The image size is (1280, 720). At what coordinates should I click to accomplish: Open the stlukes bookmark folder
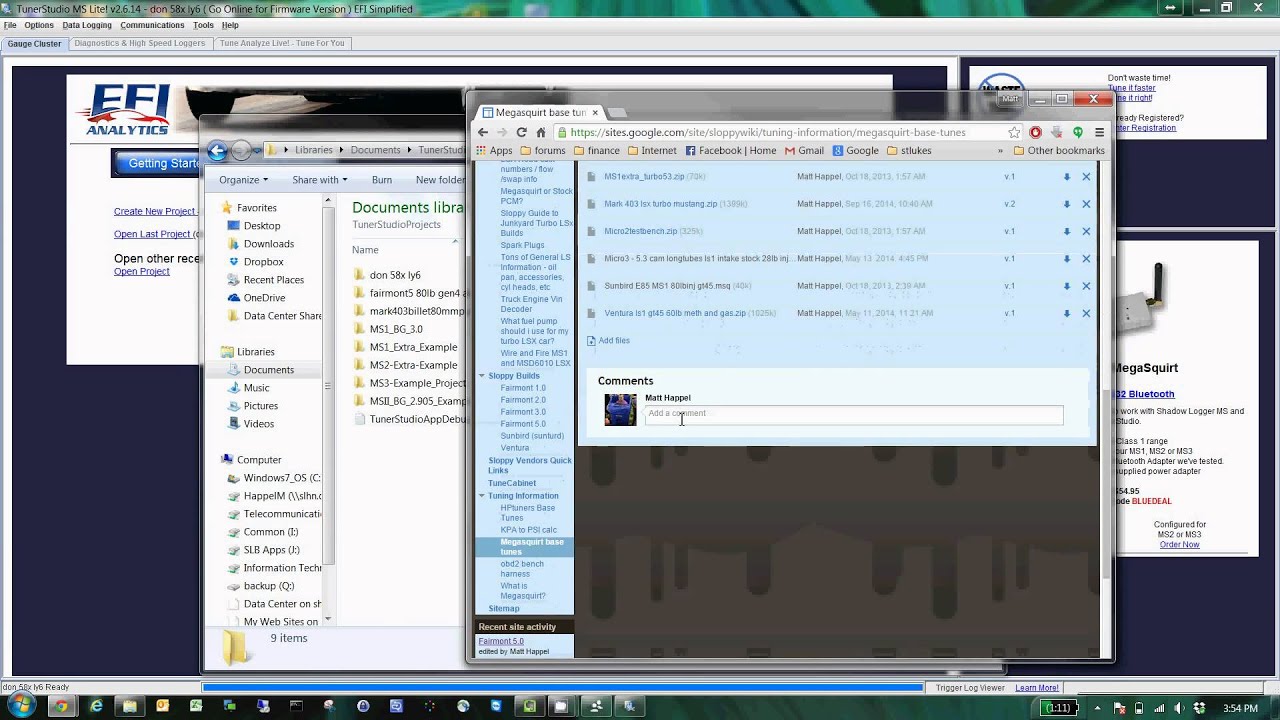(908, 151)
